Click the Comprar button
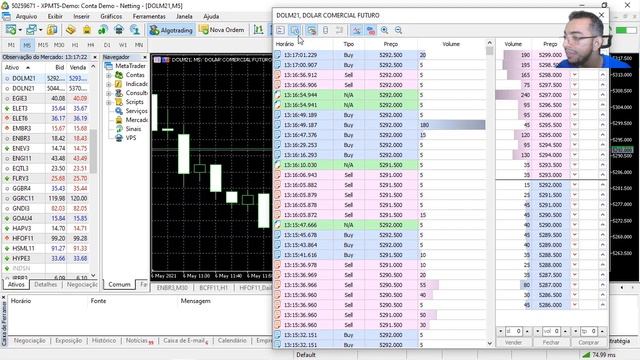640x360 pixels. point(589,342)
